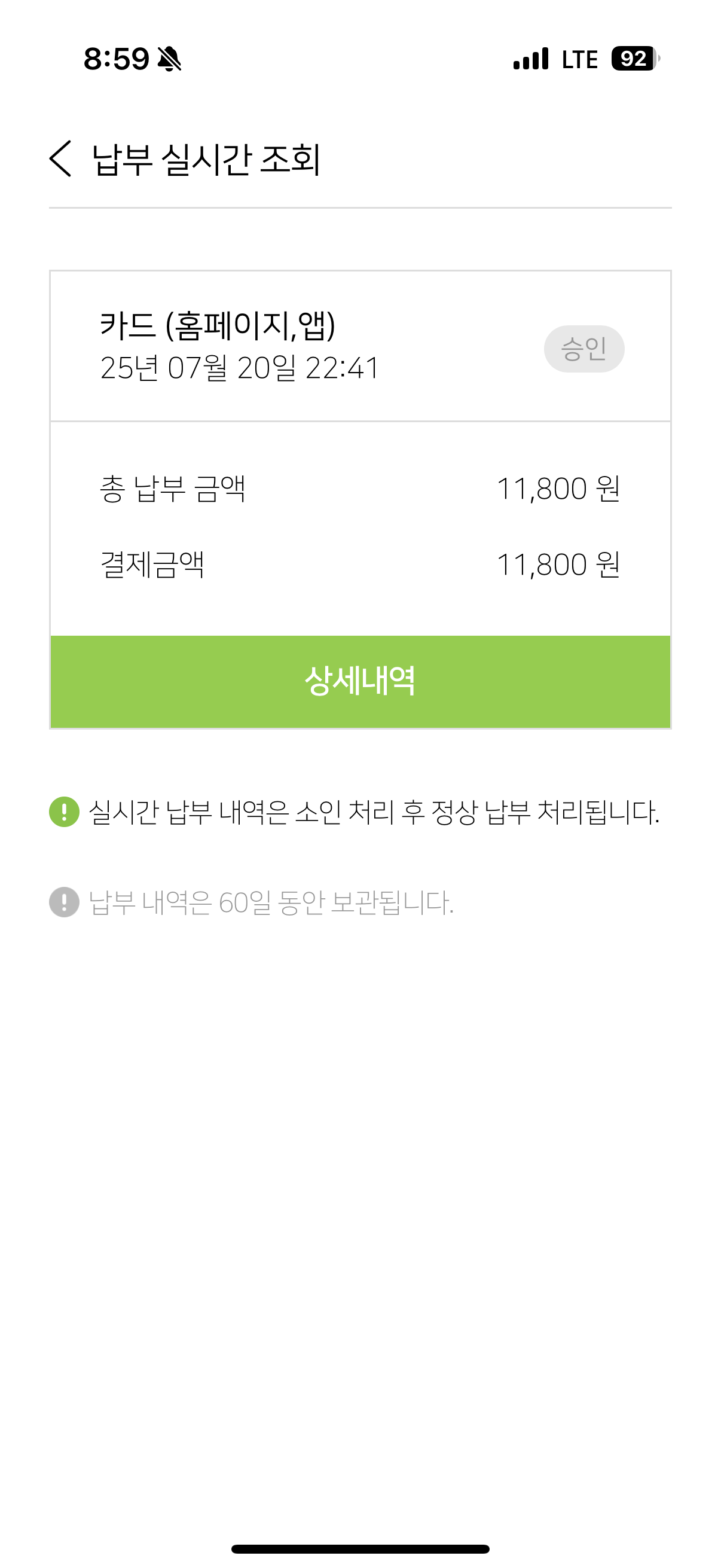Click the gray exclamation info icon
Image resolution: width=721 pixels, height=1568 pixels.
64,901
